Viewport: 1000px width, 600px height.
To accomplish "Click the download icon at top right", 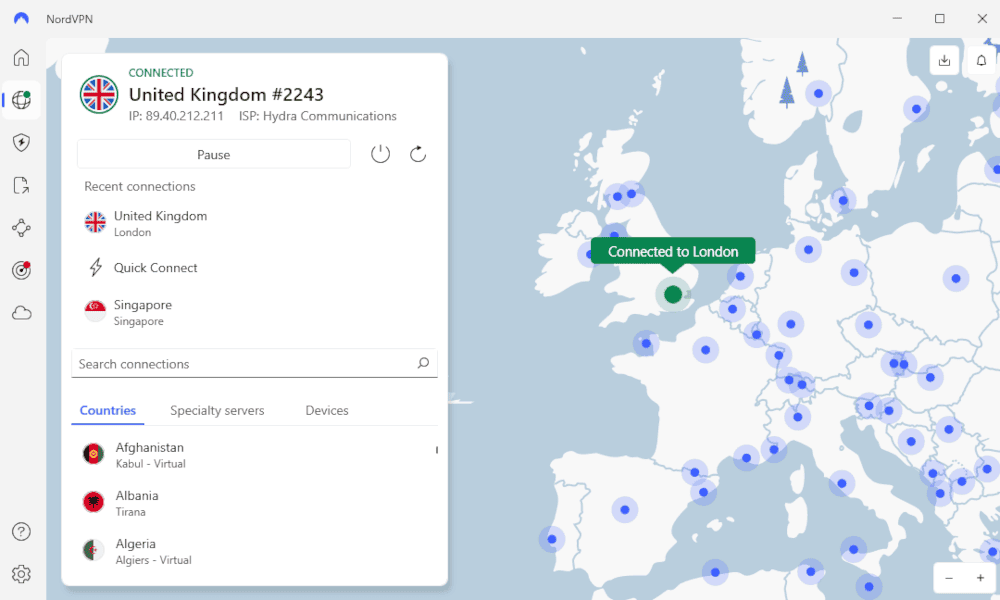I will tap(944, 61).
